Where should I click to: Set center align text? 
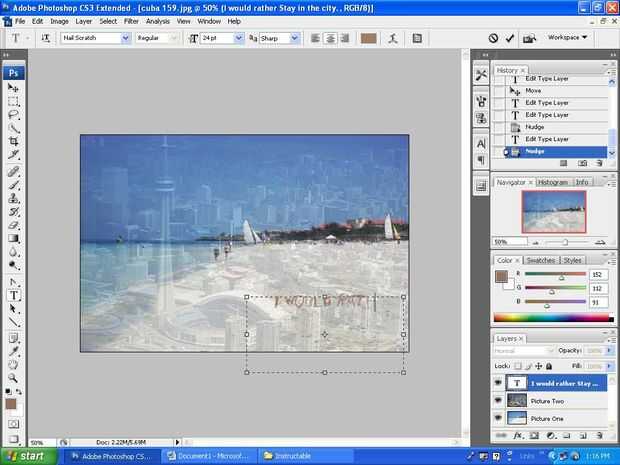pyautogui.click(x=330, y=38)
